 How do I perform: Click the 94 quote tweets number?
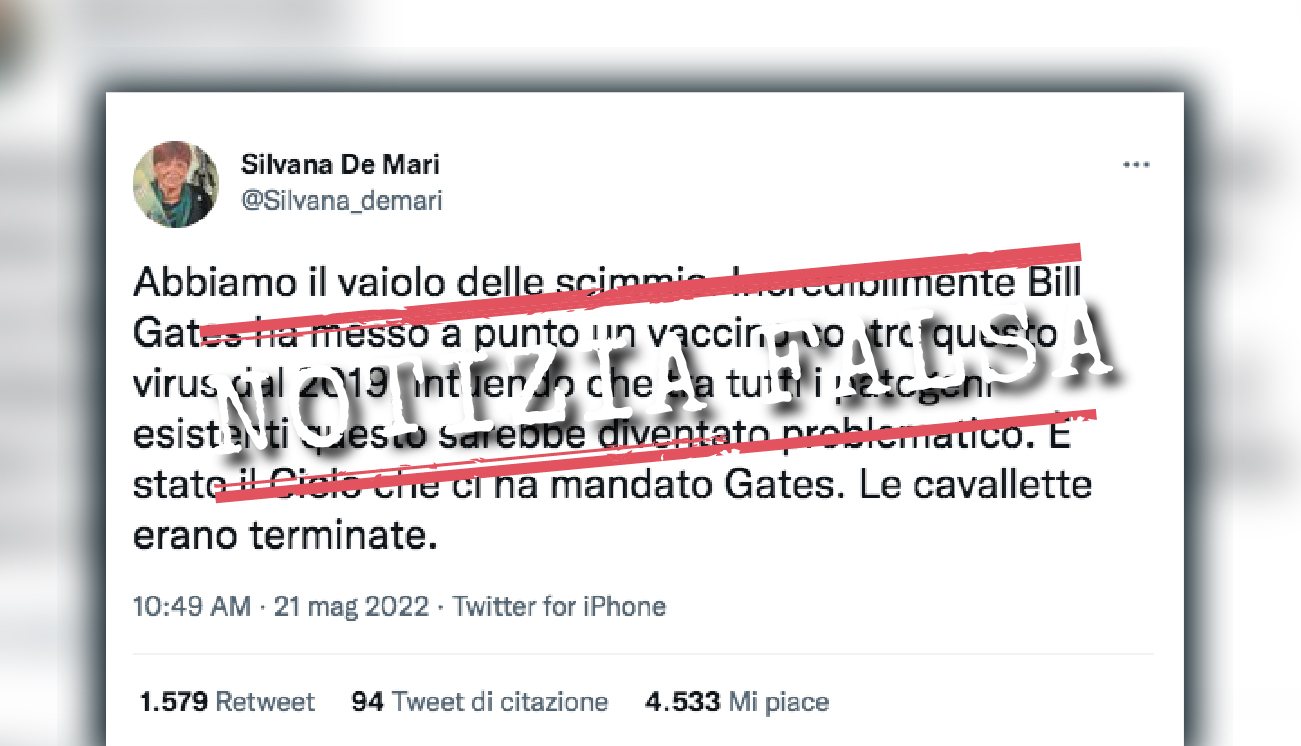(368, 702)
